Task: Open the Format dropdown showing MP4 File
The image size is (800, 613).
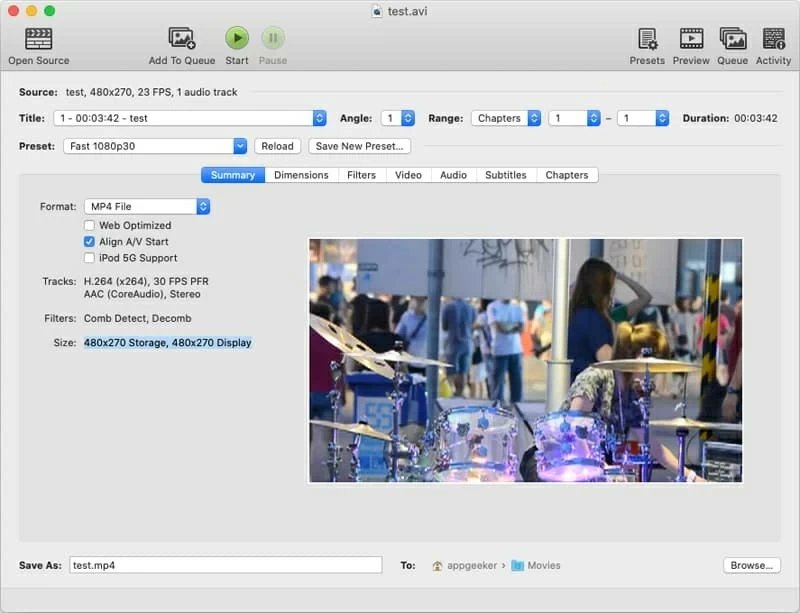Action: coord(146,206)
